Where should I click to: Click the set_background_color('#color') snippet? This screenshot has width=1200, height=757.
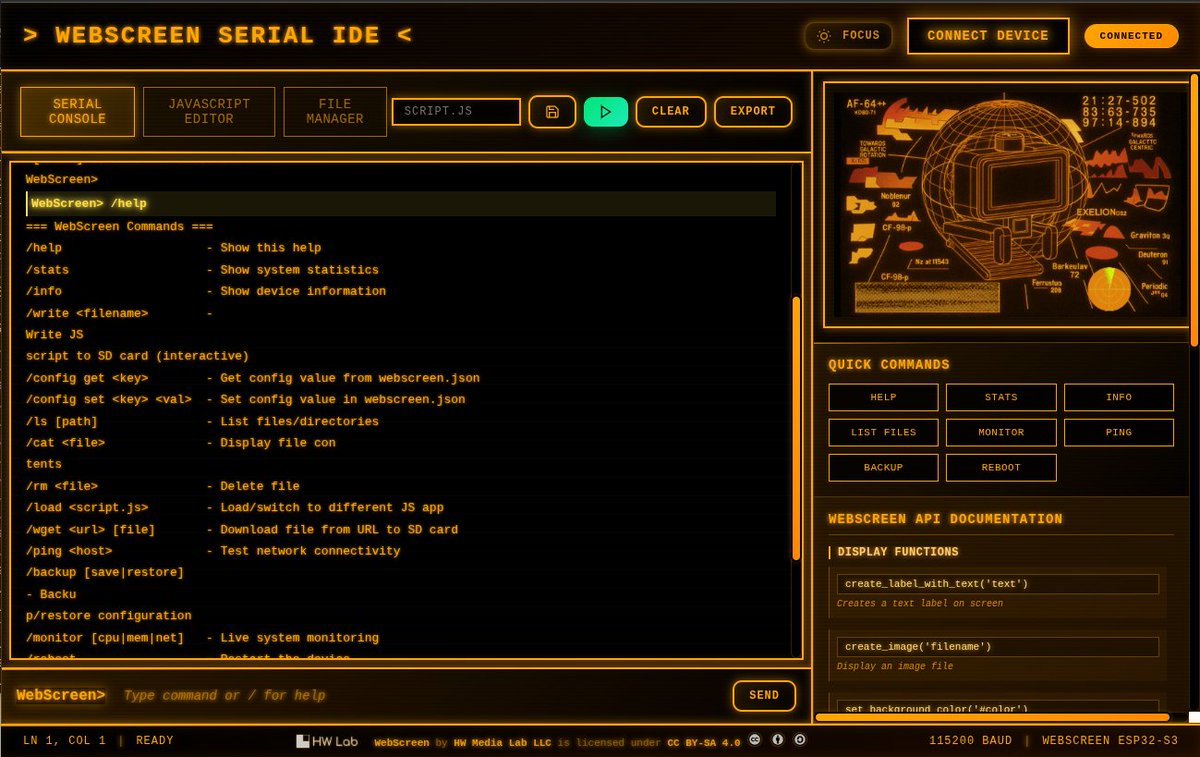[x=998, y=707]
